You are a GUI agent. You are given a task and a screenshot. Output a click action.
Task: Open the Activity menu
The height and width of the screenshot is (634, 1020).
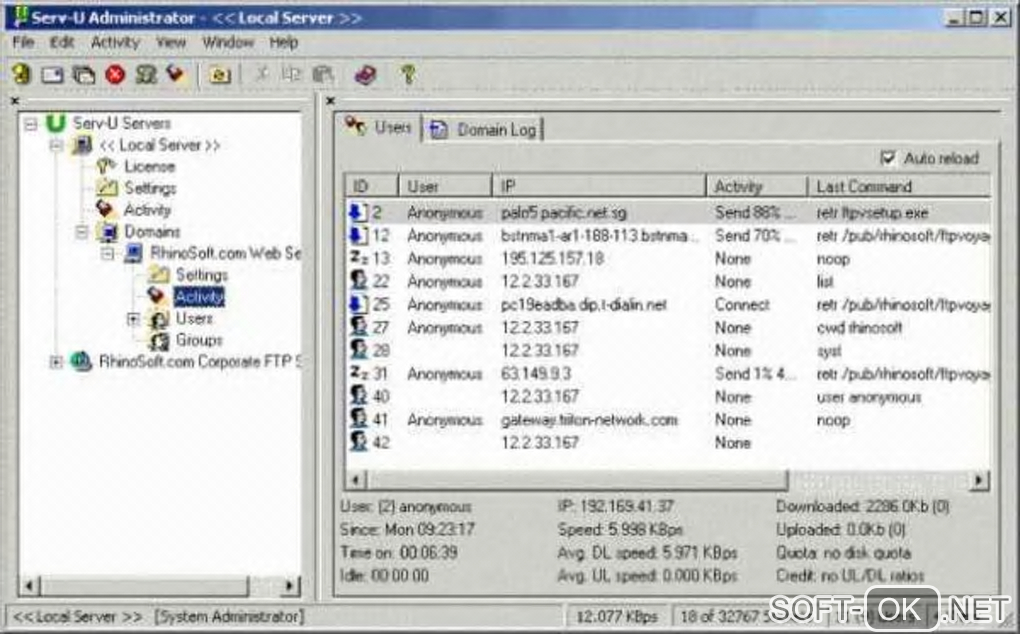[x=115, y=43]
